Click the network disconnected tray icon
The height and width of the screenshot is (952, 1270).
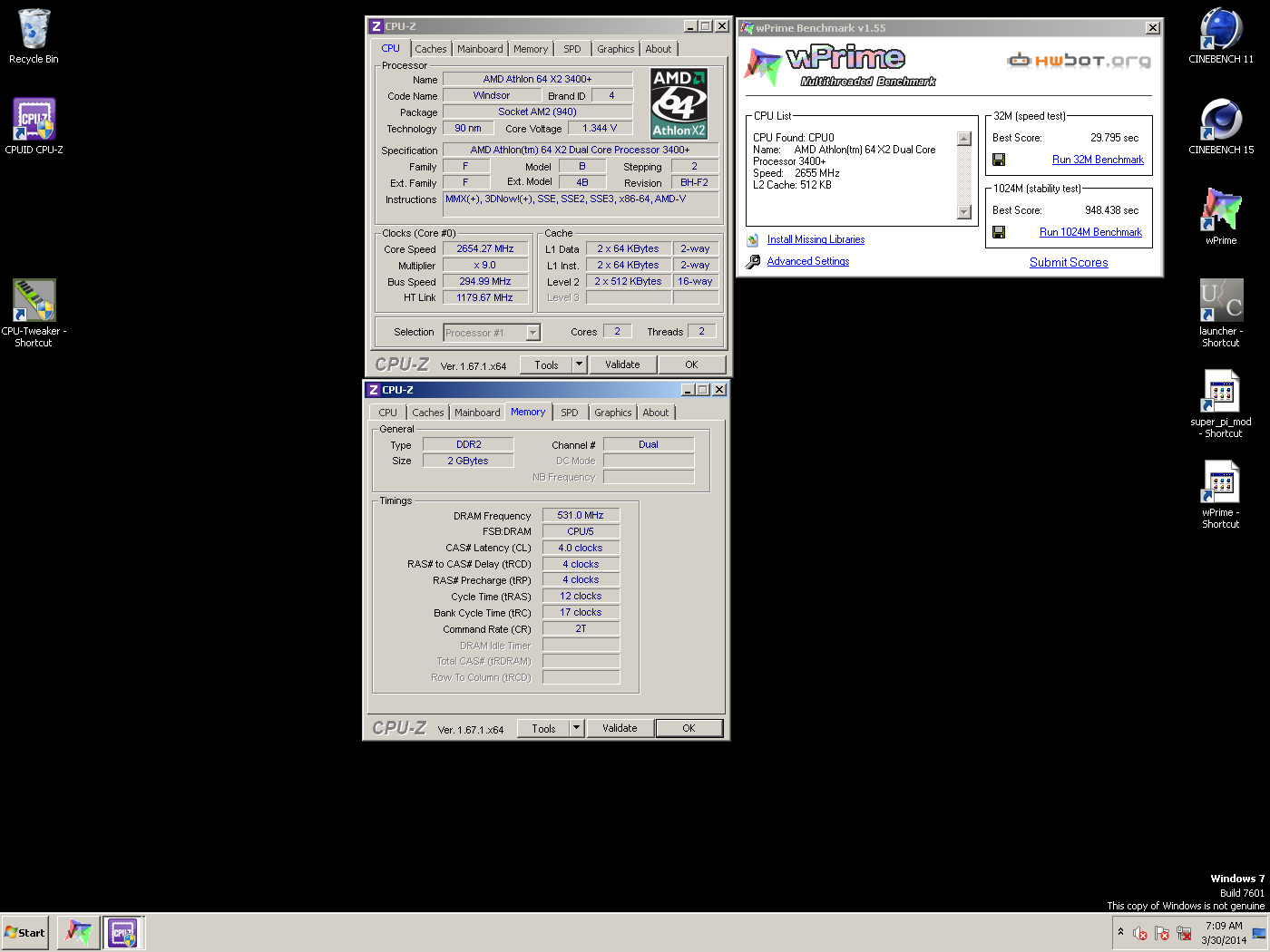1184,933
